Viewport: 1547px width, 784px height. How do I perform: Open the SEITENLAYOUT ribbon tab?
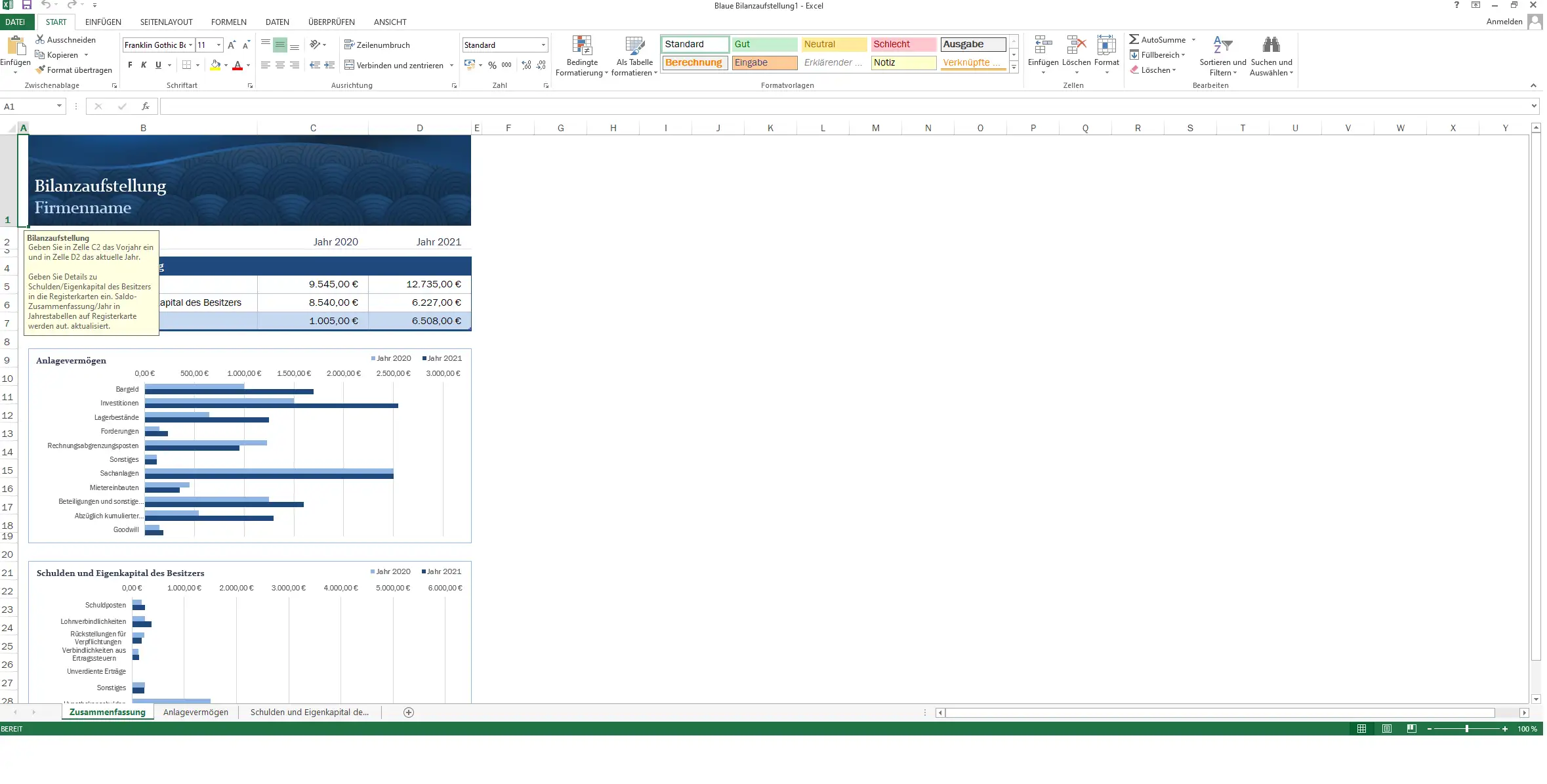click(x=166, y=22)
